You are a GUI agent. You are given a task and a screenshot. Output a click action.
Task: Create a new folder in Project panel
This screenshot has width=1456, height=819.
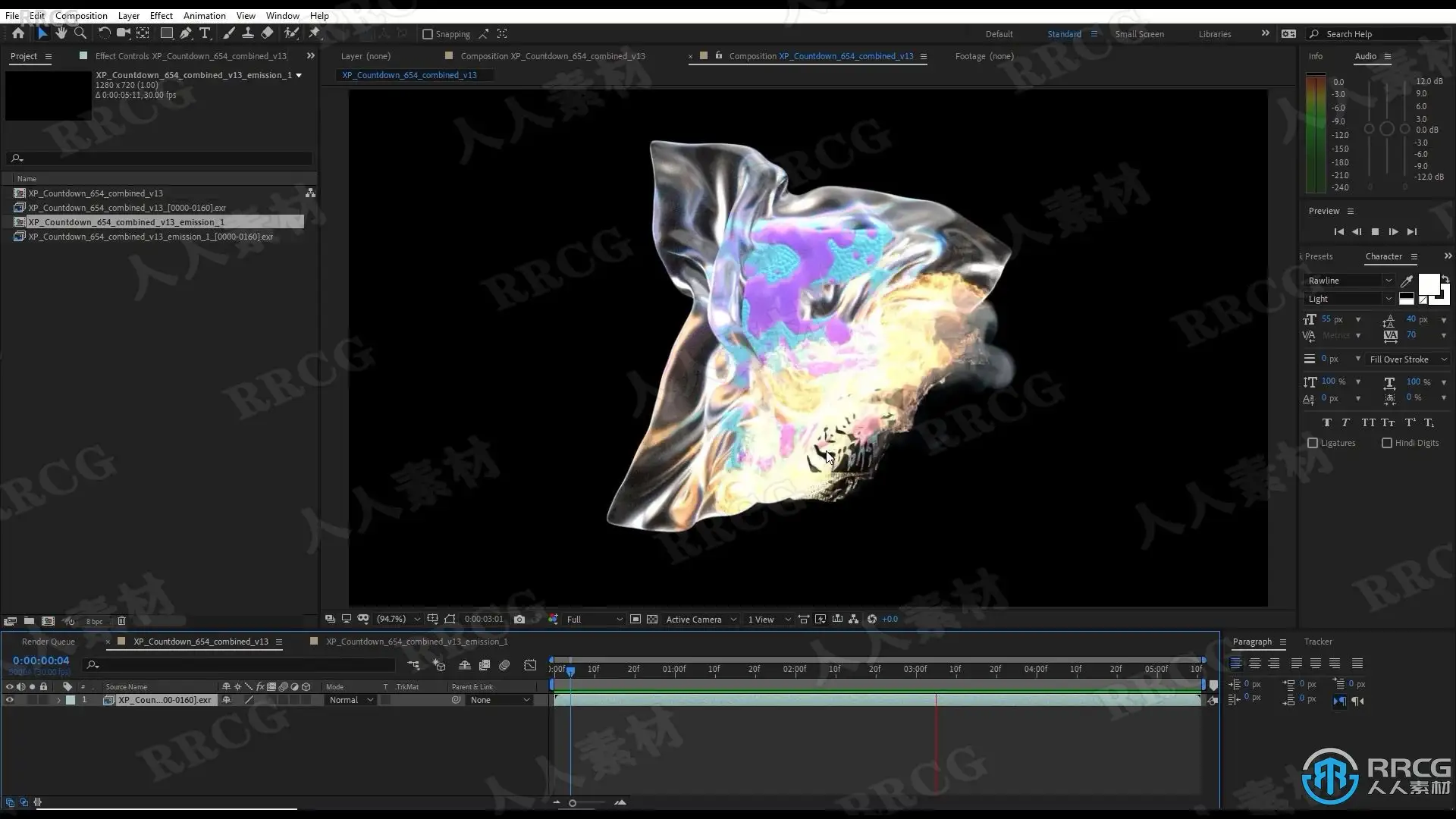click(29, 621)
